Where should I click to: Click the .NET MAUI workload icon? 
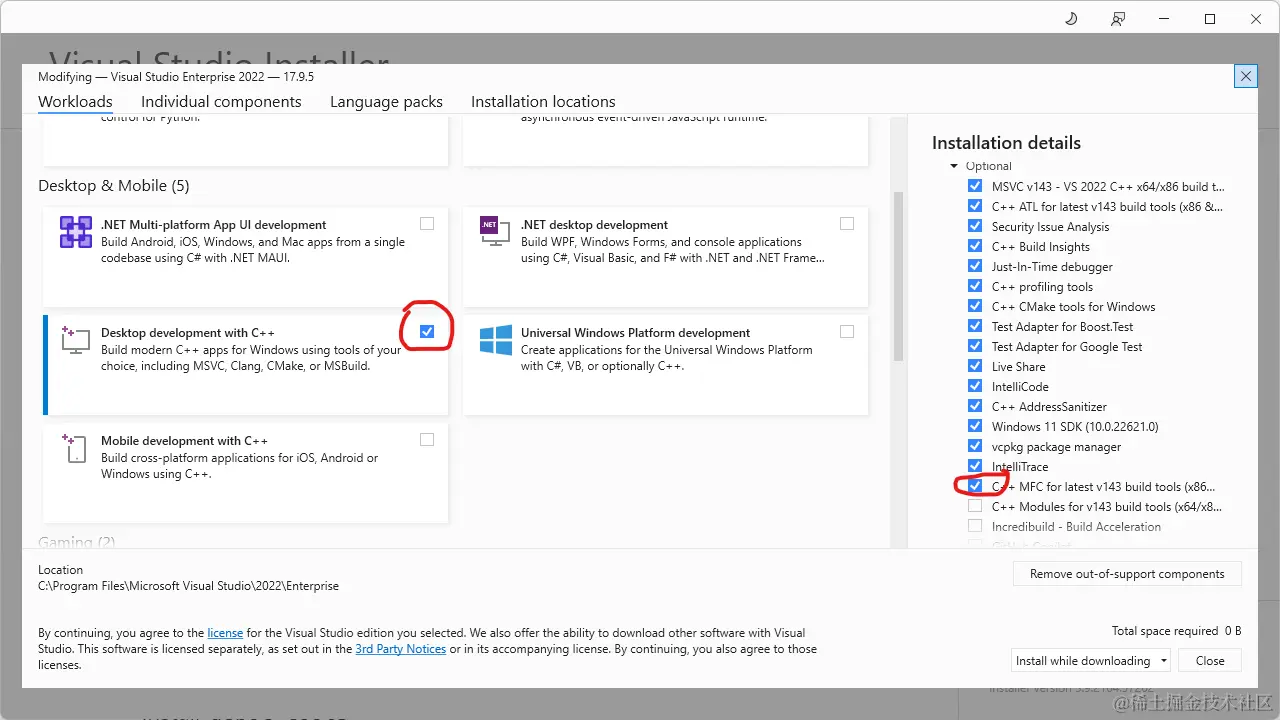point(76,232)
